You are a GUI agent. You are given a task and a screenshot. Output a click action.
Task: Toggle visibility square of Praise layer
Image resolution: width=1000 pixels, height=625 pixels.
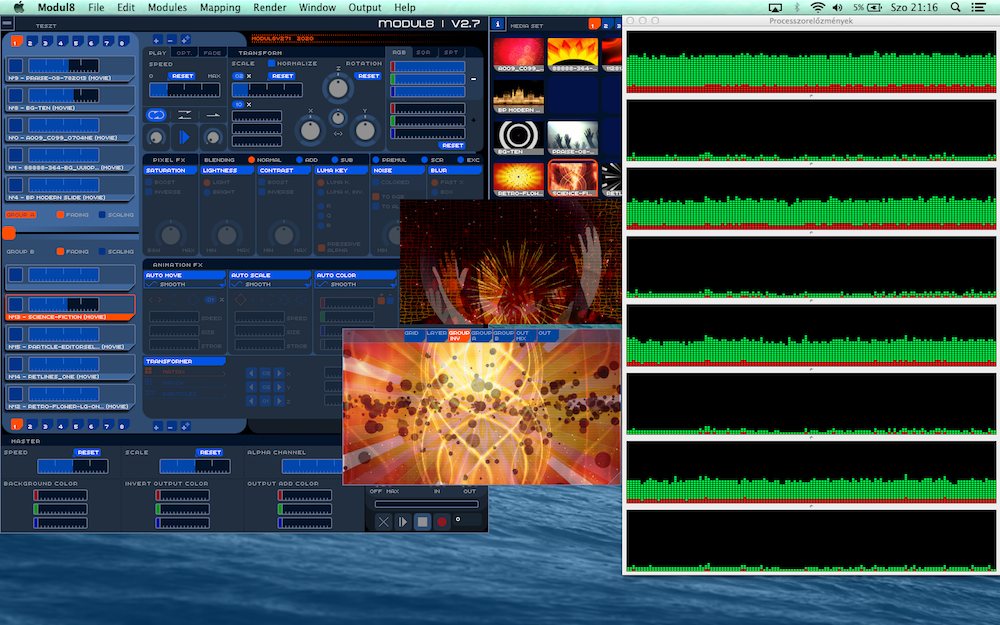pos(15,66)
